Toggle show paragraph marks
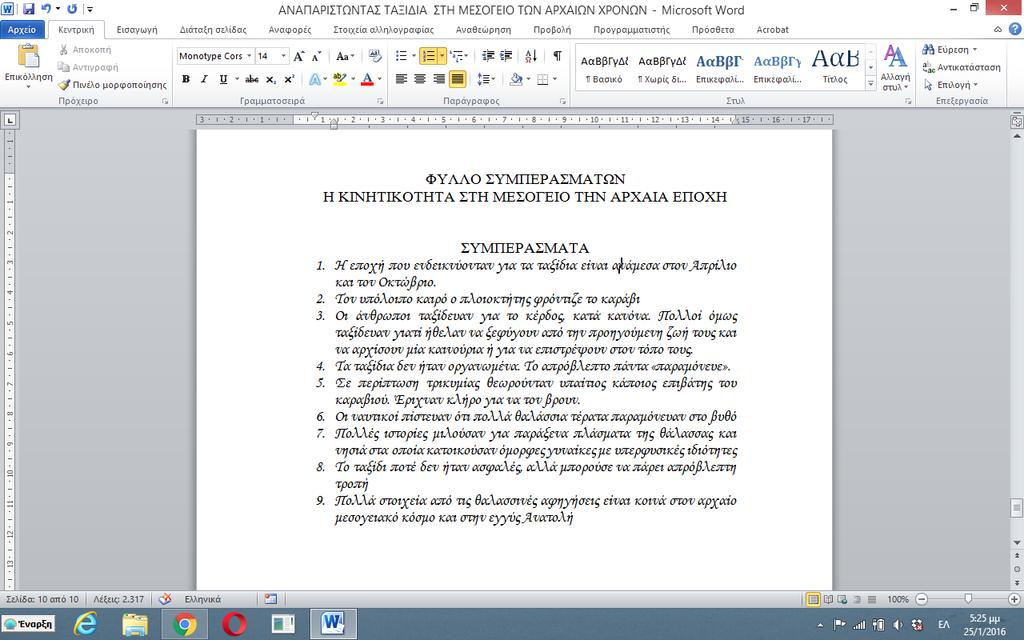Viewport: 1024px width, 640px height. pyautogui.click(x=557, y=56)
